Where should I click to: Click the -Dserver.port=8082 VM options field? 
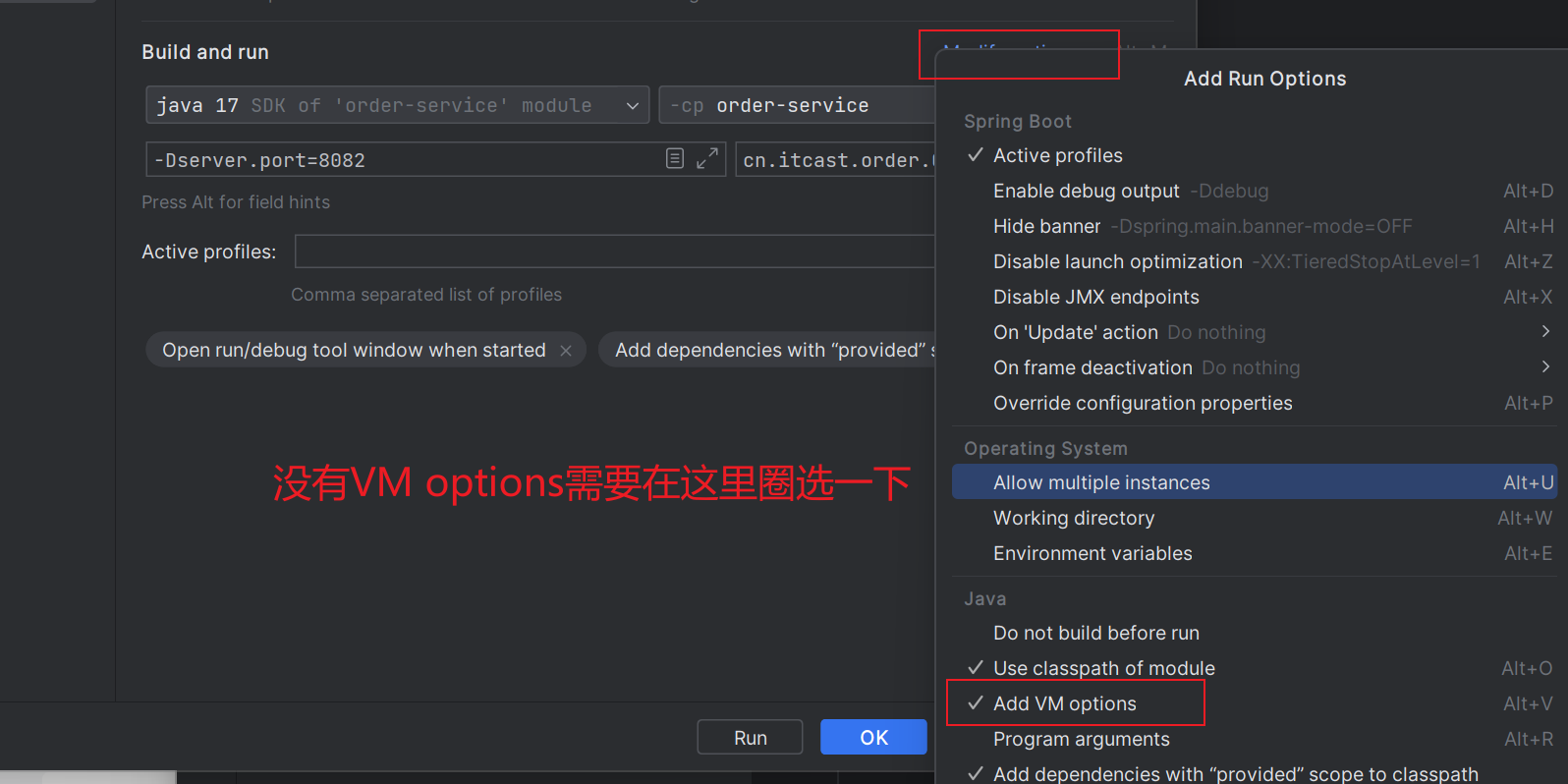(x=435, y=159)
